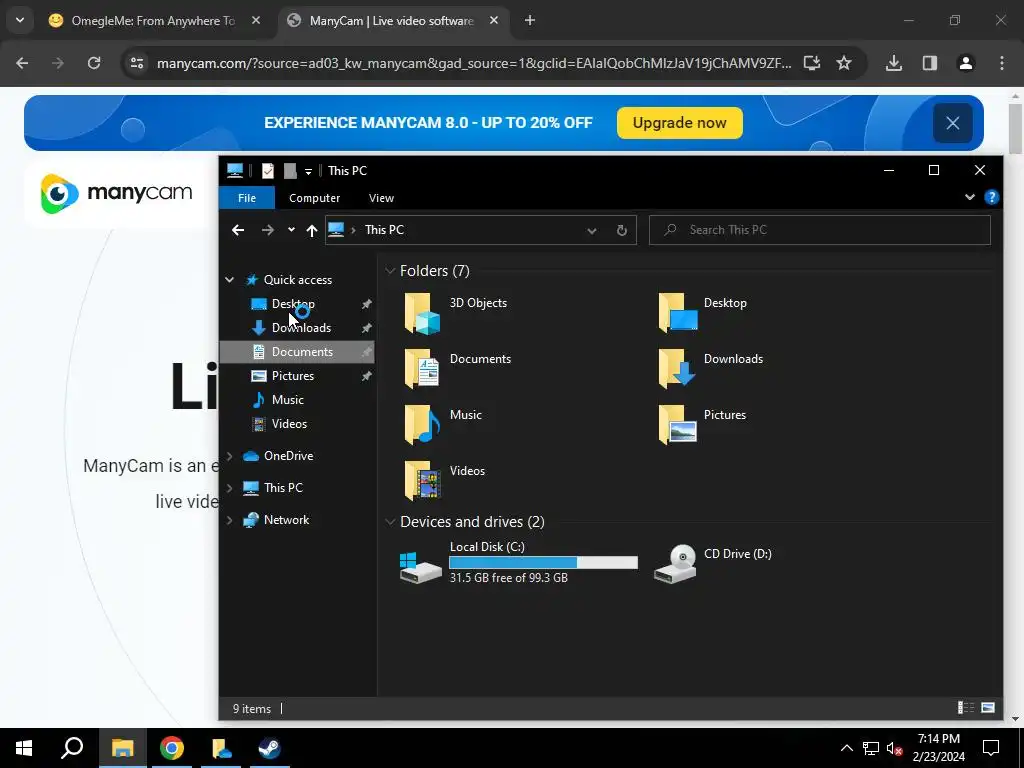Collapse the Devices and drives group
This screenshot has height=768, width=1024.
pyautogui.click(x=390, y=522)
